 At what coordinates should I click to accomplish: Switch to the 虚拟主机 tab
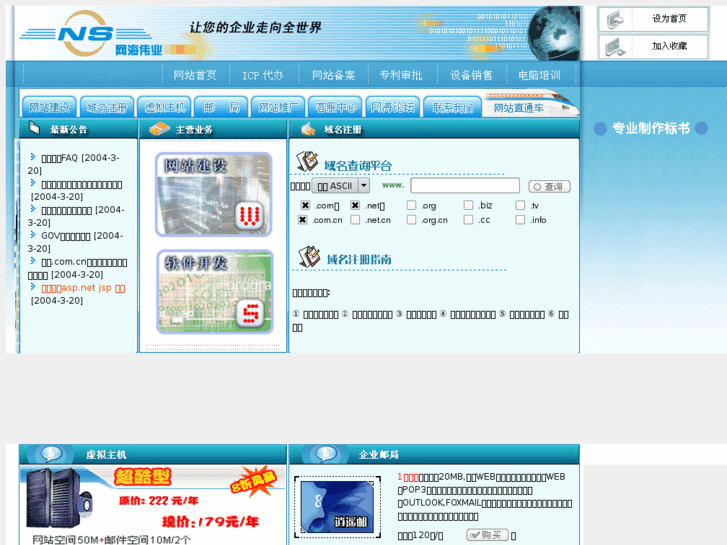point(165,107)
